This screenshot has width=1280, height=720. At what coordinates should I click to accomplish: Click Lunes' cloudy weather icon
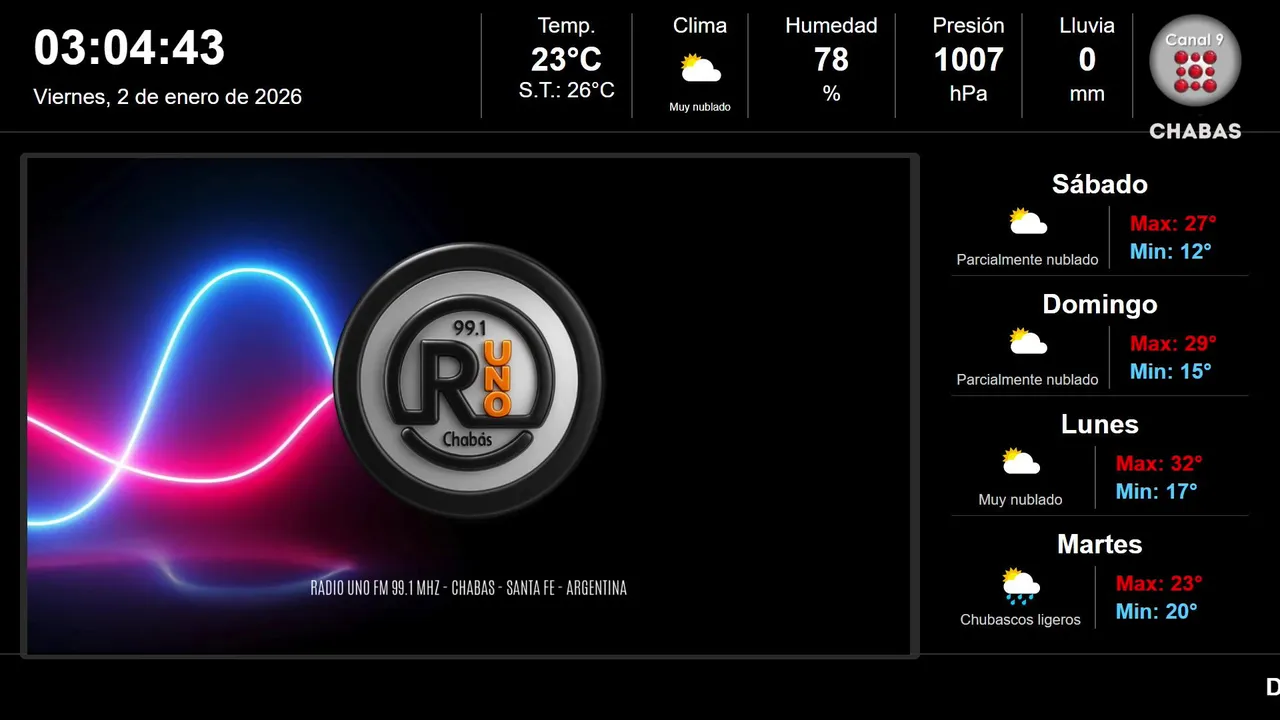(x=1021, y=461)
